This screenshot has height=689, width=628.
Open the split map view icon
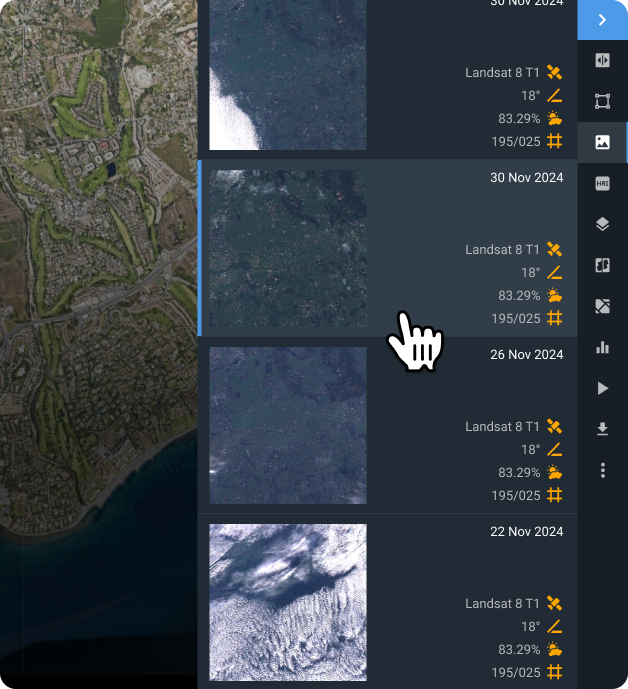coord(603,265)
